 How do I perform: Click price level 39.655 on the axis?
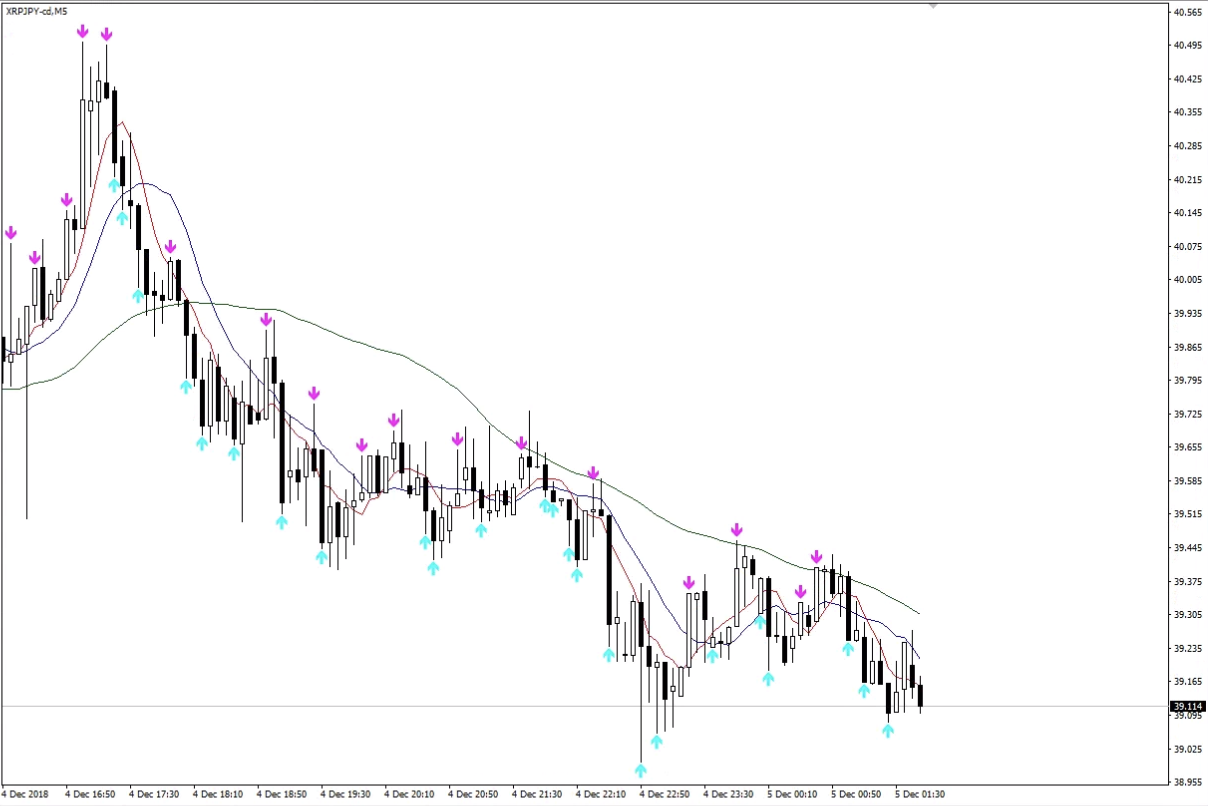[1187, 447]
